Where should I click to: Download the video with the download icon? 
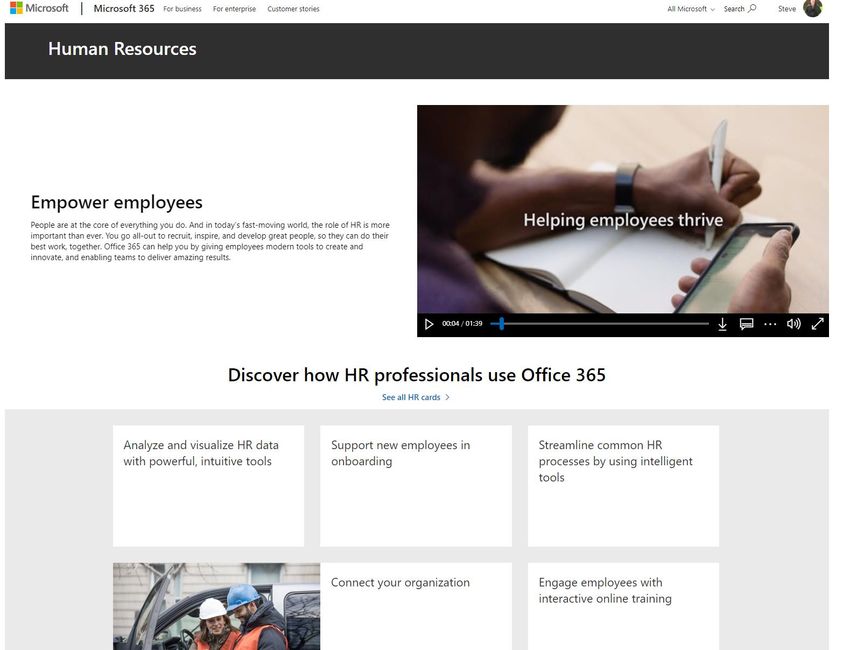click(x=722, y=324)
